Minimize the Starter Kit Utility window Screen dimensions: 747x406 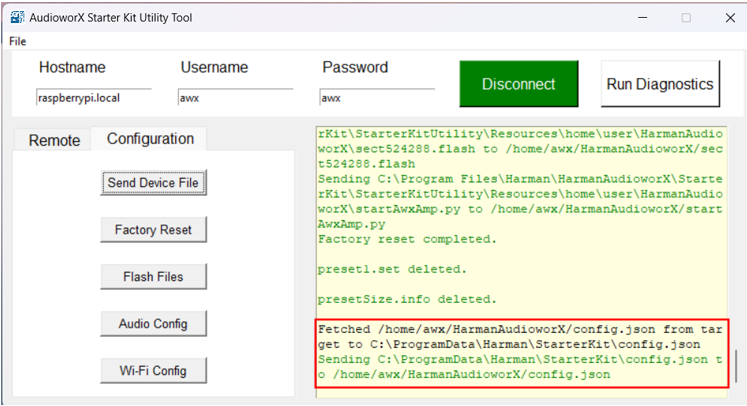click(643, 18)
